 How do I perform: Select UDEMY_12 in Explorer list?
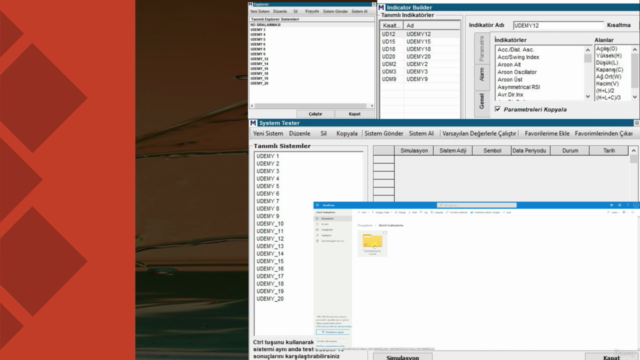[x=259, y=59]
